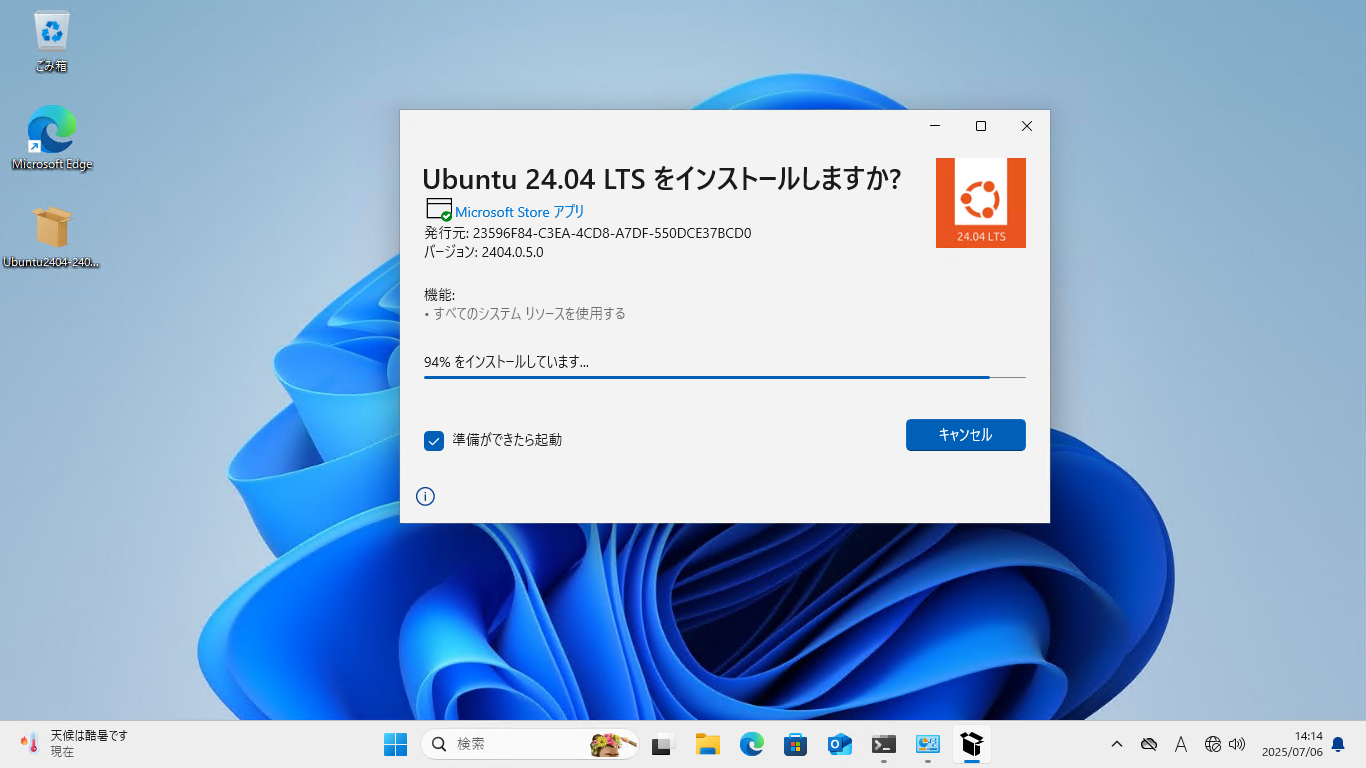Click the Ubuntu 24.04 LTS install heading
Viewport: 1366px width, 768px height.
pos(661,179)
